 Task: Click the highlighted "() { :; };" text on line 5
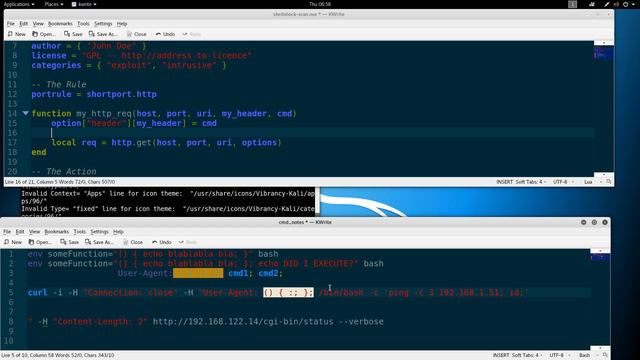288,292
